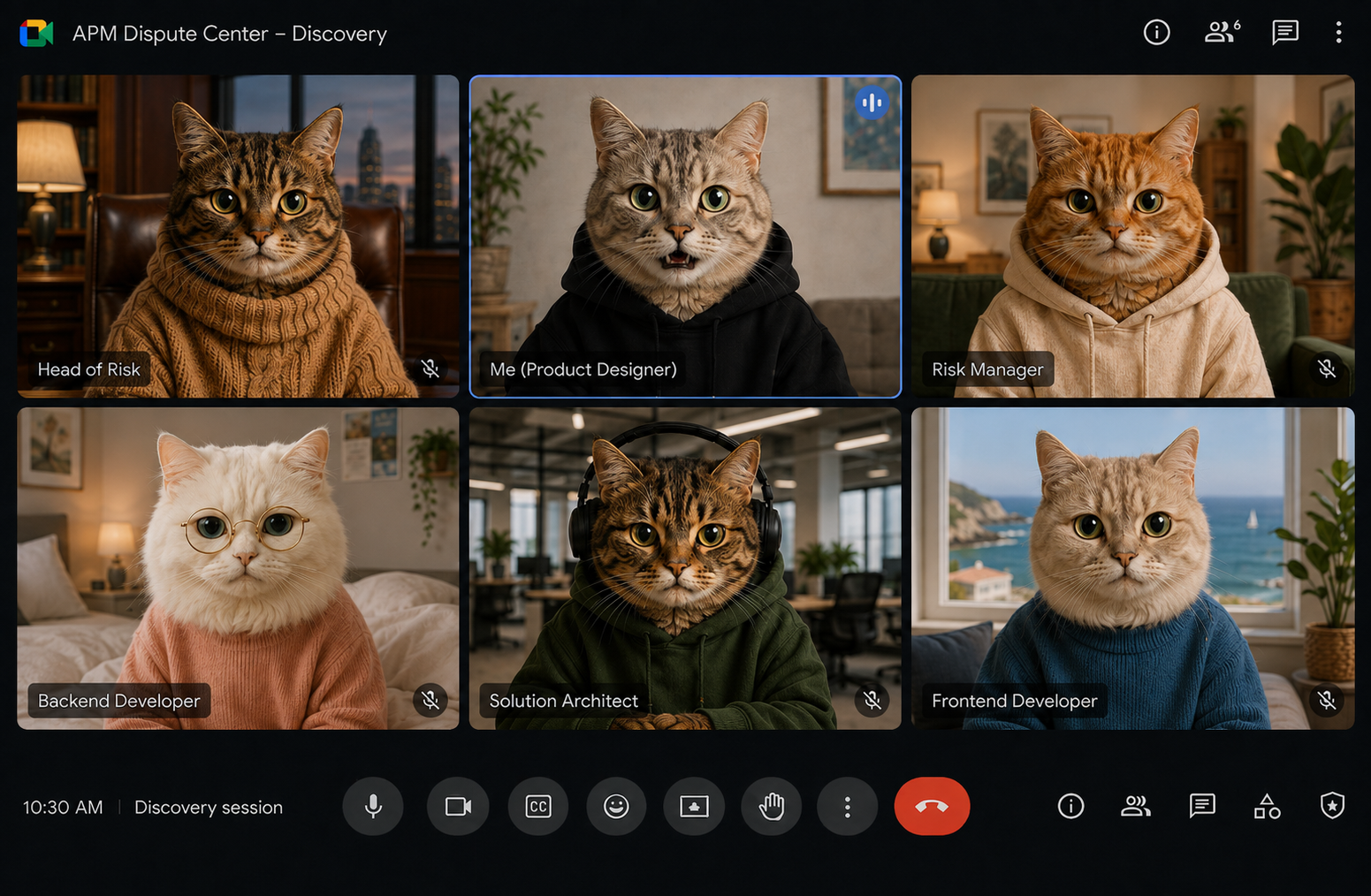
Task: Select the Backend Developer video tile
Action: tap(238, 568)
